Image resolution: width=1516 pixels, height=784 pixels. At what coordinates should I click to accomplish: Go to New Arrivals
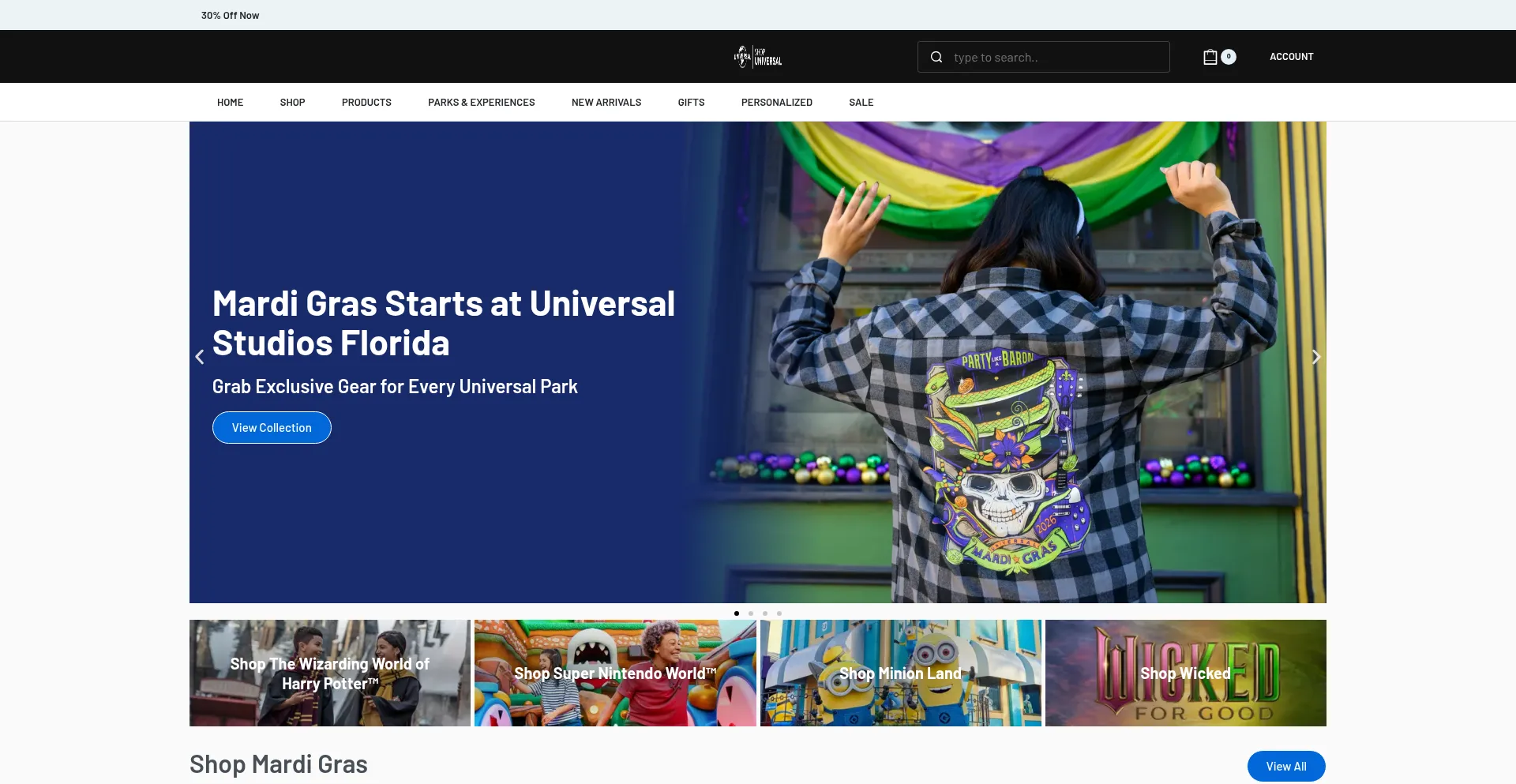coord(606,103)
